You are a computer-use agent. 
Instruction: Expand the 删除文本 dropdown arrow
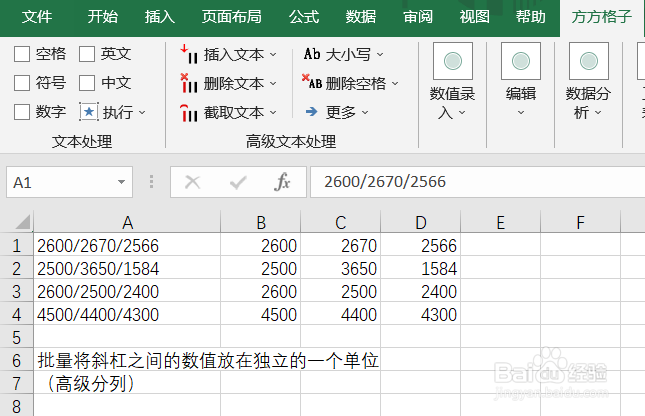[273, 84]
